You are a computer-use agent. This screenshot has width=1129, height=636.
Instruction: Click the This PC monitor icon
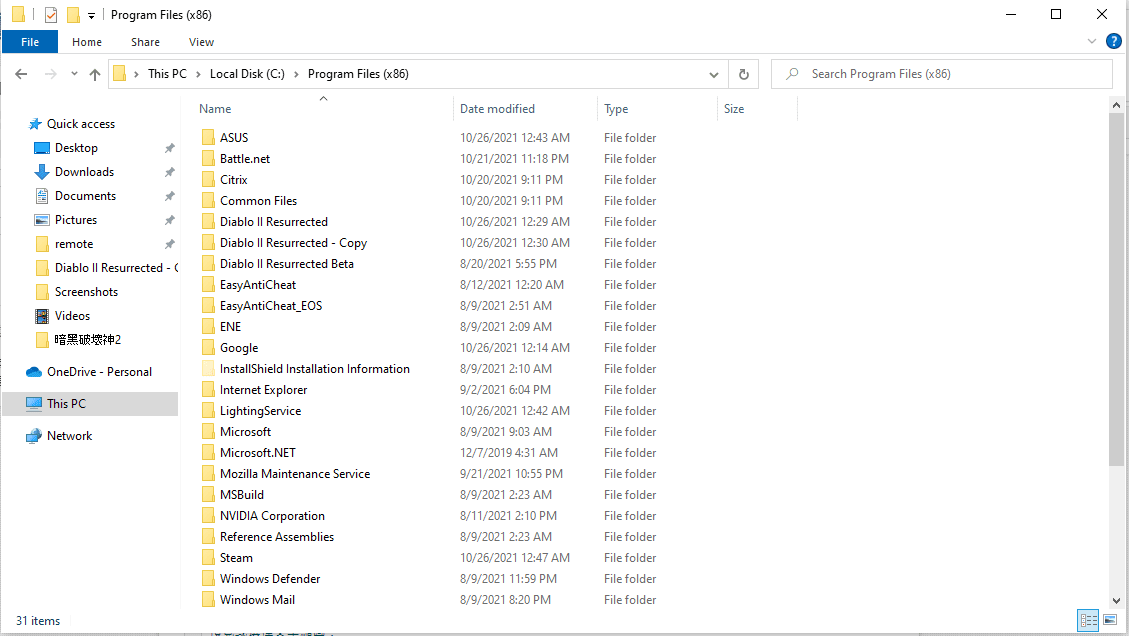click(34, 404)
